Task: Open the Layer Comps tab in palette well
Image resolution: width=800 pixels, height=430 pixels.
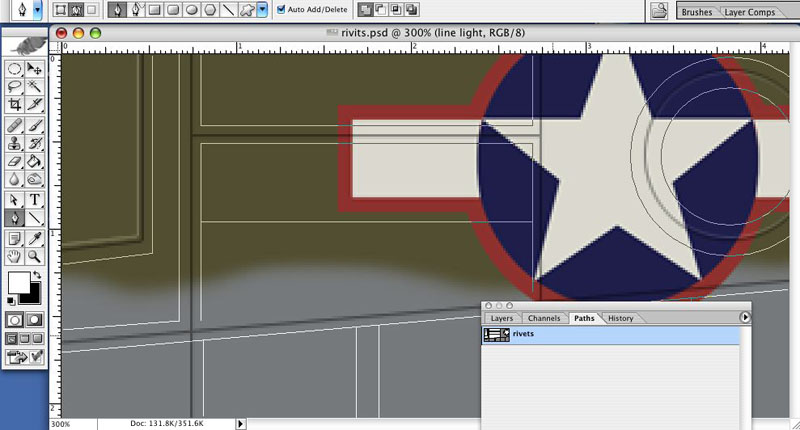Action: (749, 12)
